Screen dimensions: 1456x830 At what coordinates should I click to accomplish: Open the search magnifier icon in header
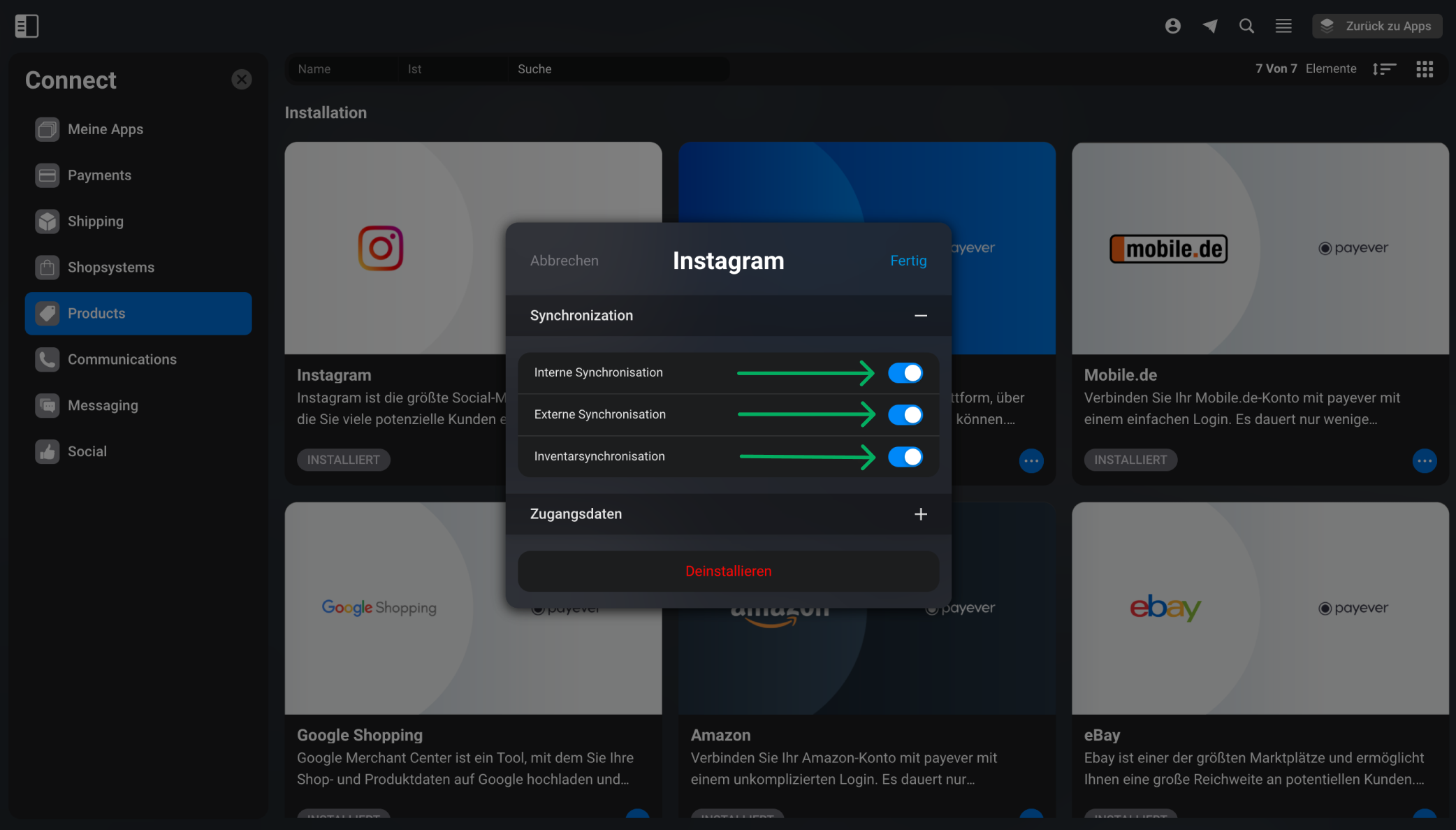1246,26
